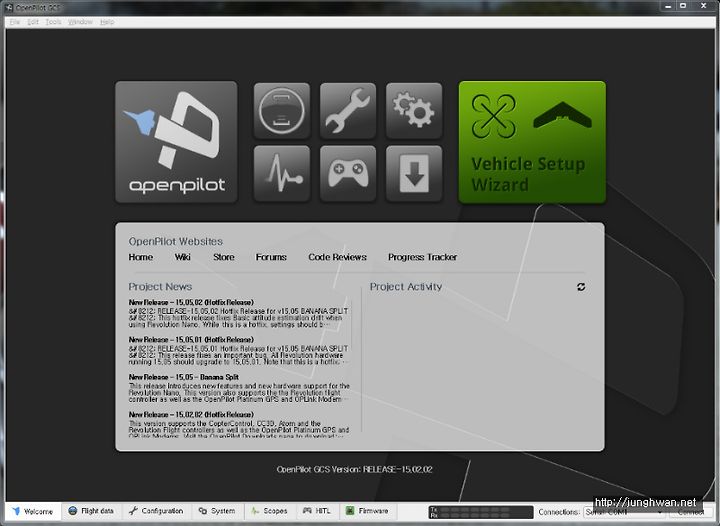The width and height of the screenshot is (720, 526).
Task: Switch to the HITL tab
Action: tap(317, 511)
